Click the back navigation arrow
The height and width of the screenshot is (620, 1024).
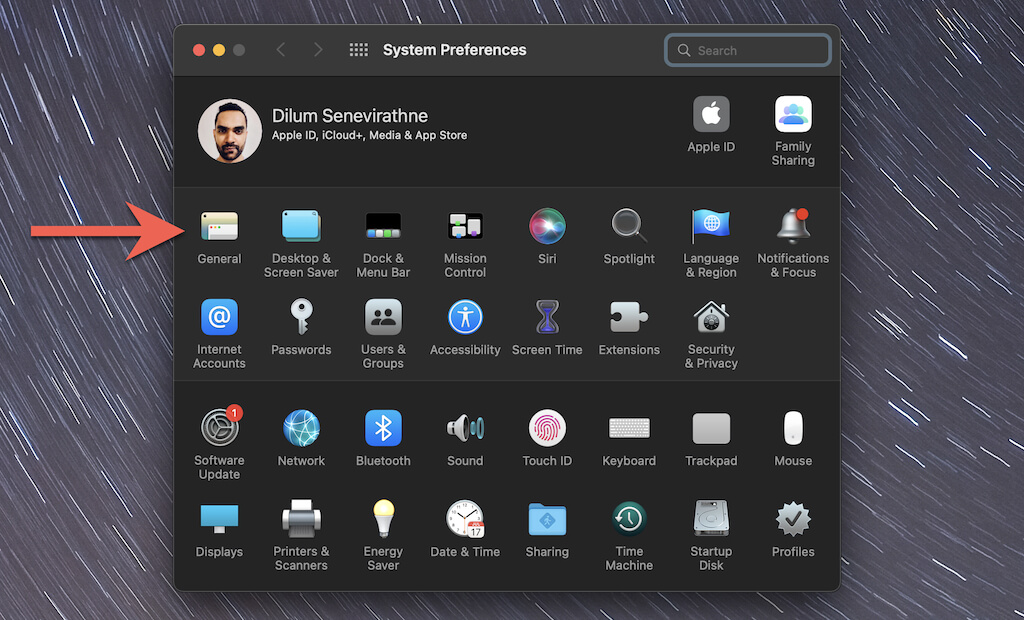(281, 50)
